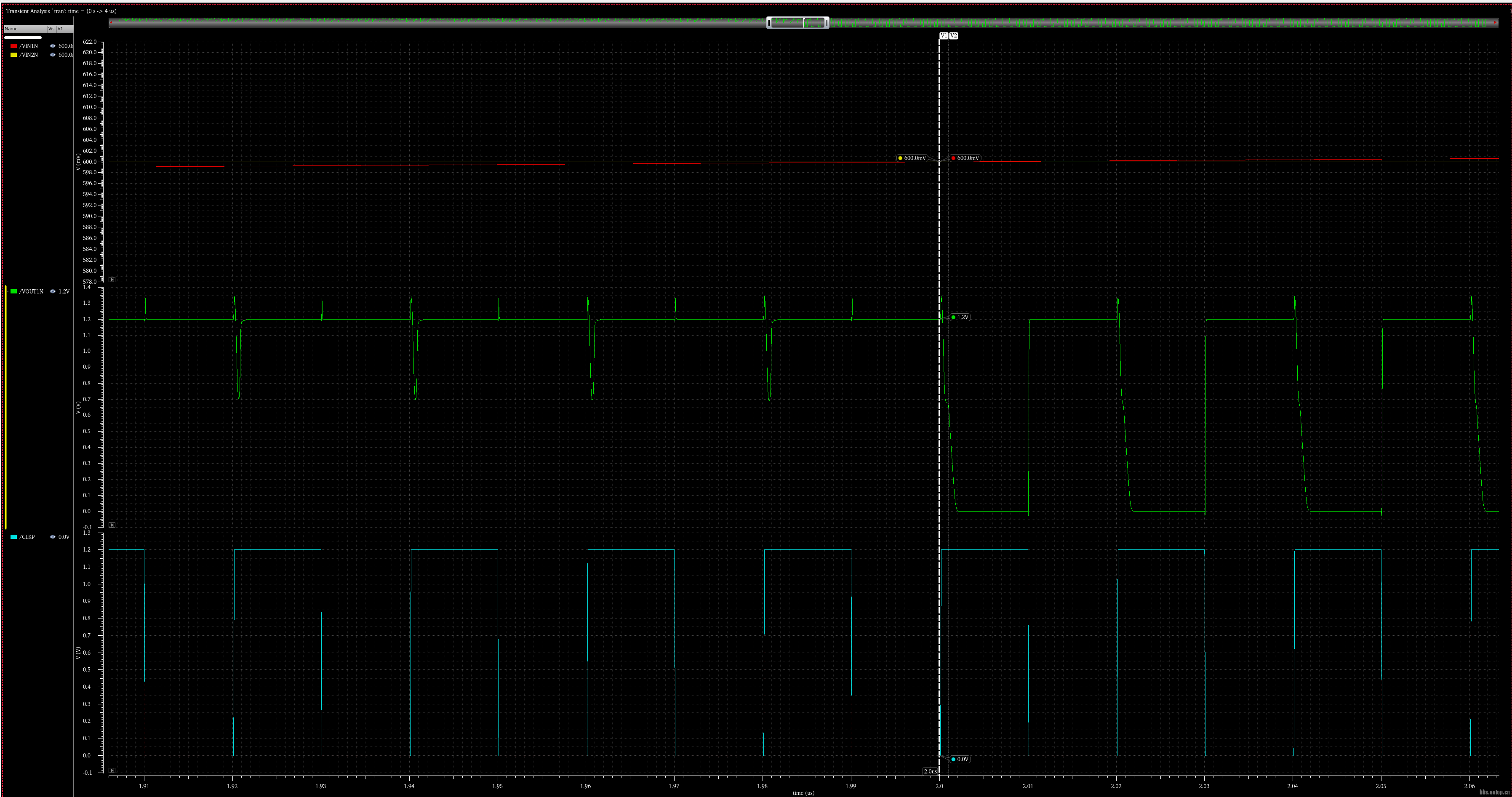Click red arrow at overview bar start
This screenshot has height=797, width=1512.
pyautogui.click(x=111, y=22)
